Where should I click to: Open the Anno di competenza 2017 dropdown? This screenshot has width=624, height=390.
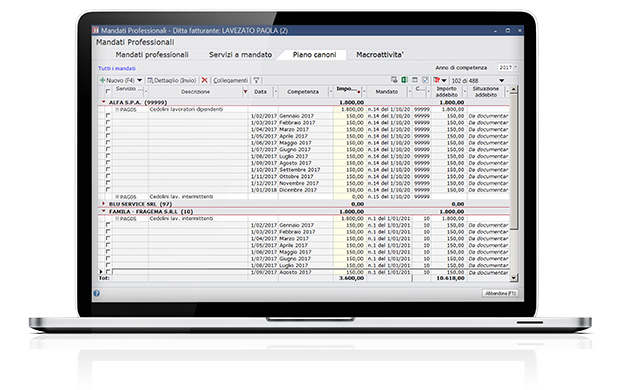pyautogui.click(x=508, y=67)
